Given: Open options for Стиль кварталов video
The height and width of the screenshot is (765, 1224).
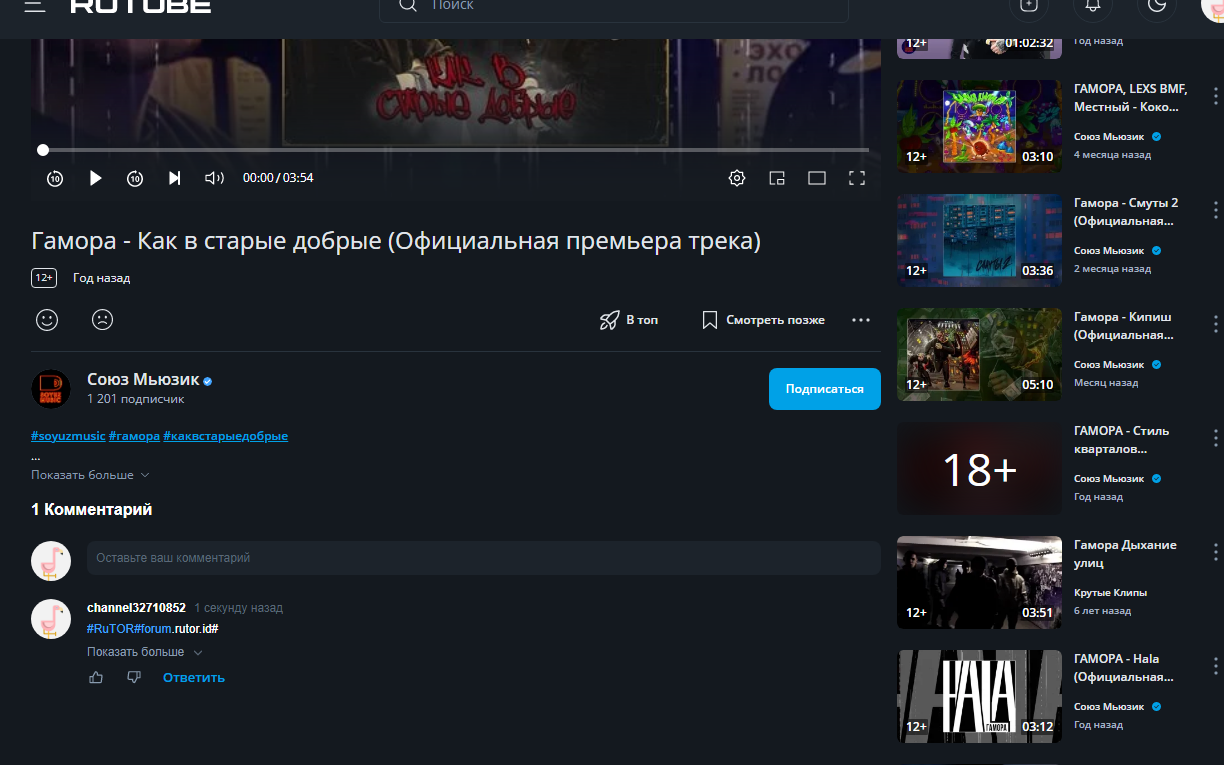Looking at the screenshot, I should (1215, 438).
